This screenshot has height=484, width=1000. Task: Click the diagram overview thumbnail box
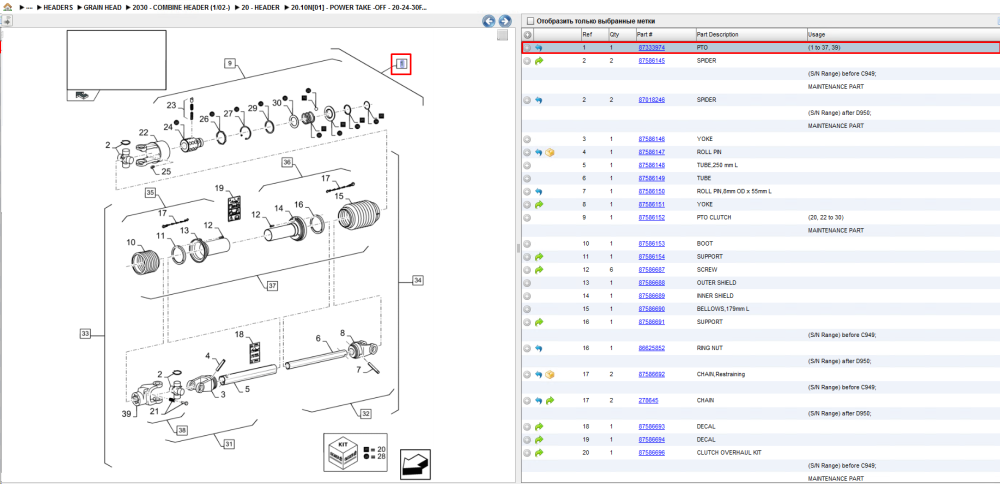(117, 61)
